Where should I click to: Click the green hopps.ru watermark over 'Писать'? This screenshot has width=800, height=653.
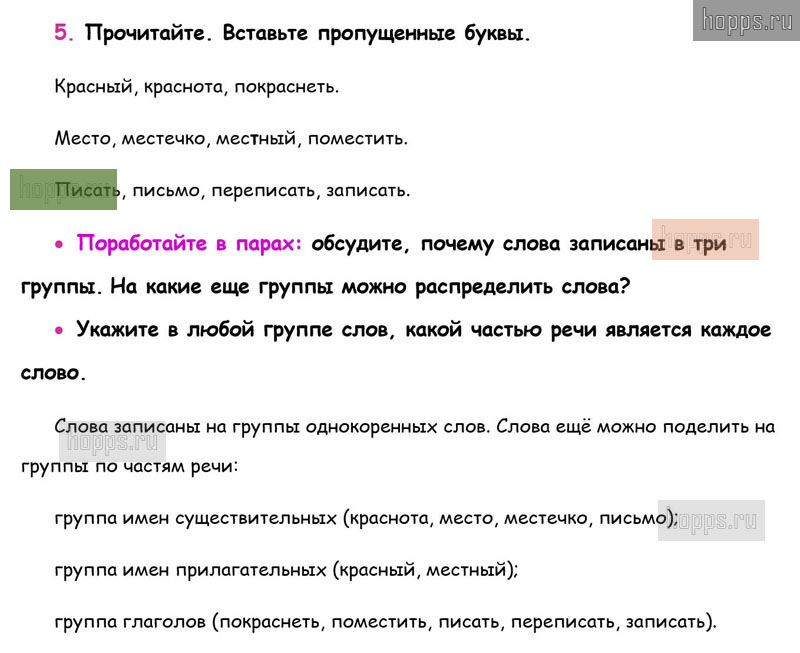coord(63,189)
